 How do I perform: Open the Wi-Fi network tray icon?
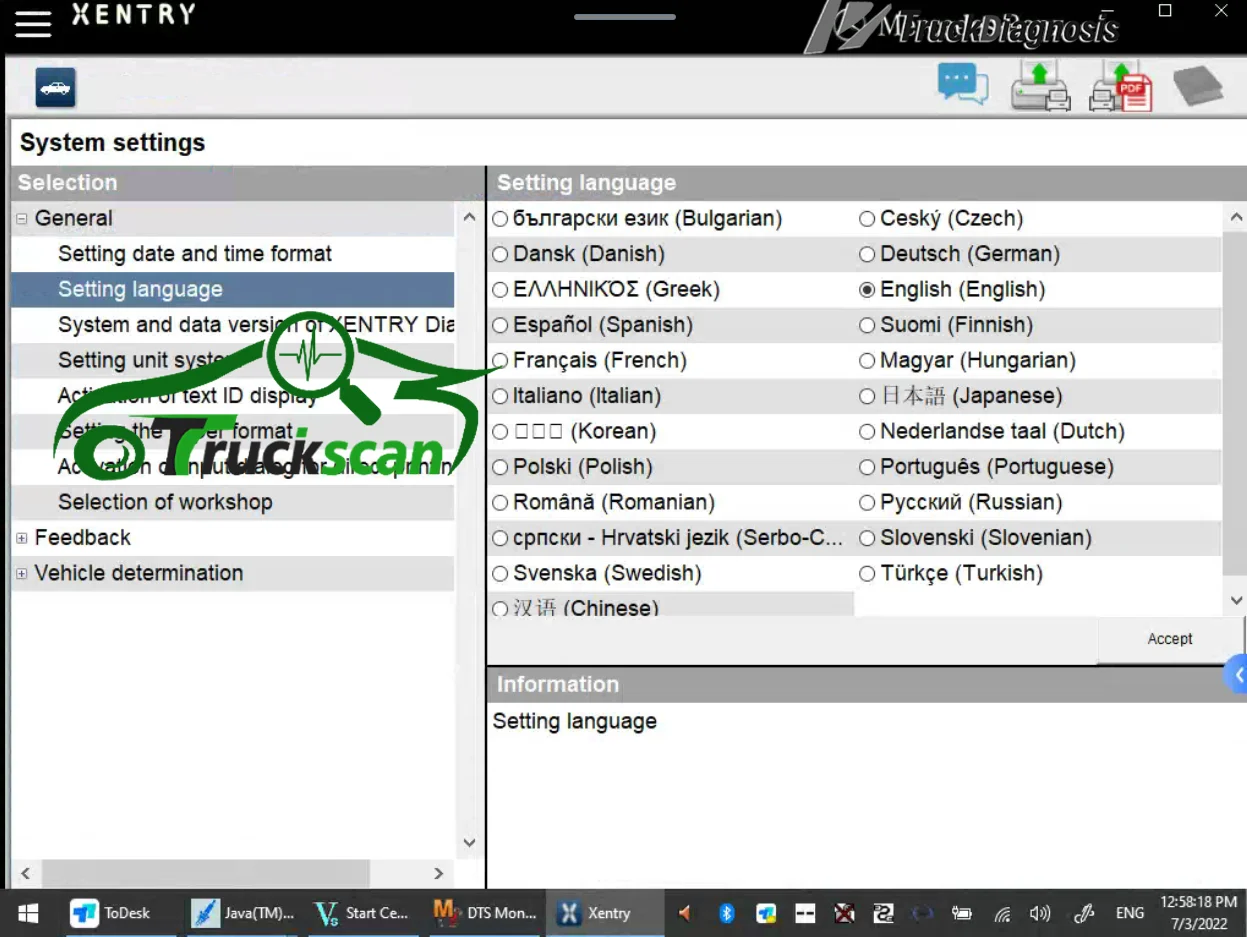pos(1002,913)
